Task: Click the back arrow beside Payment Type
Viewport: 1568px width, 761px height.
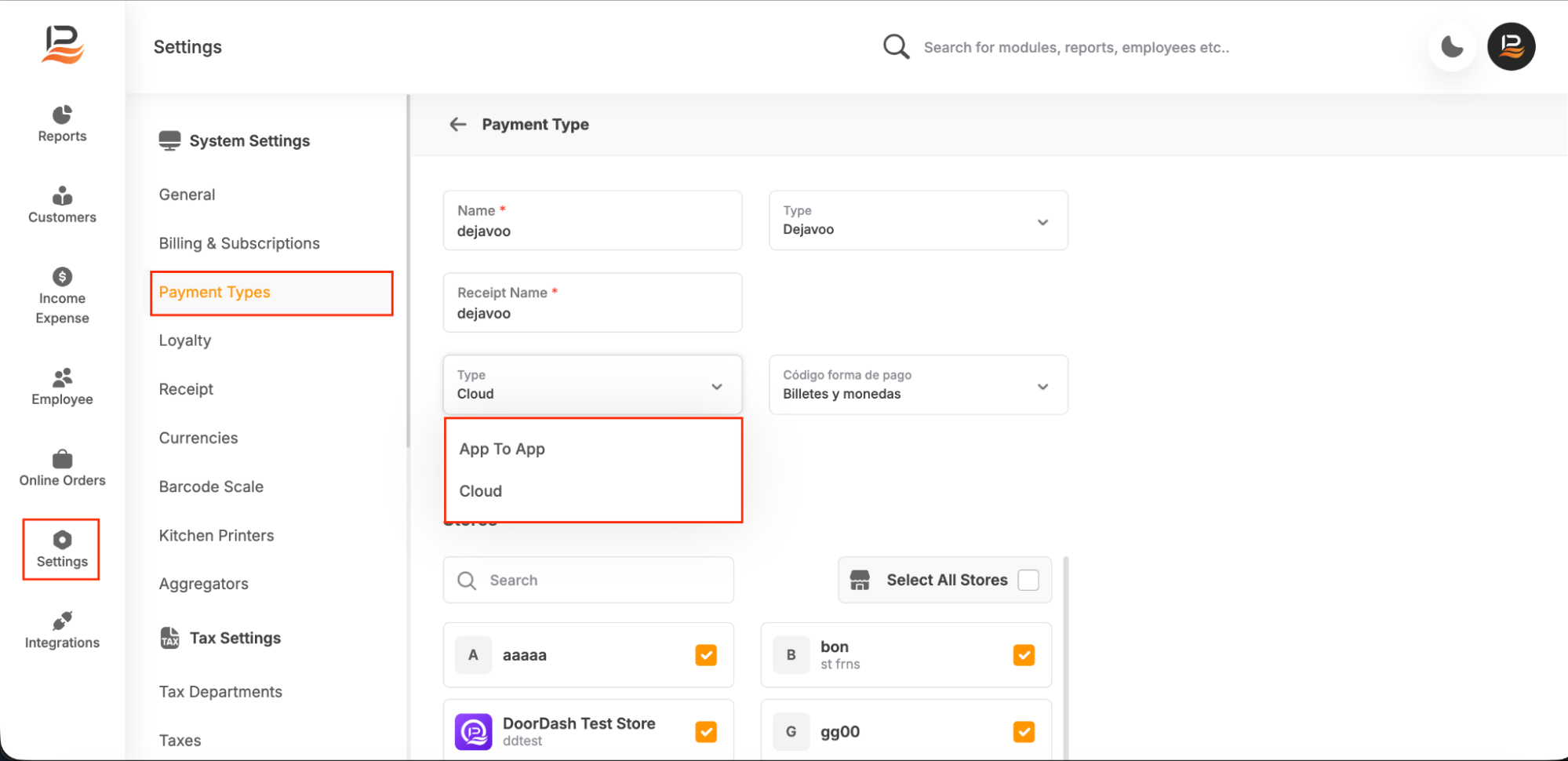Action: (458, 125)
